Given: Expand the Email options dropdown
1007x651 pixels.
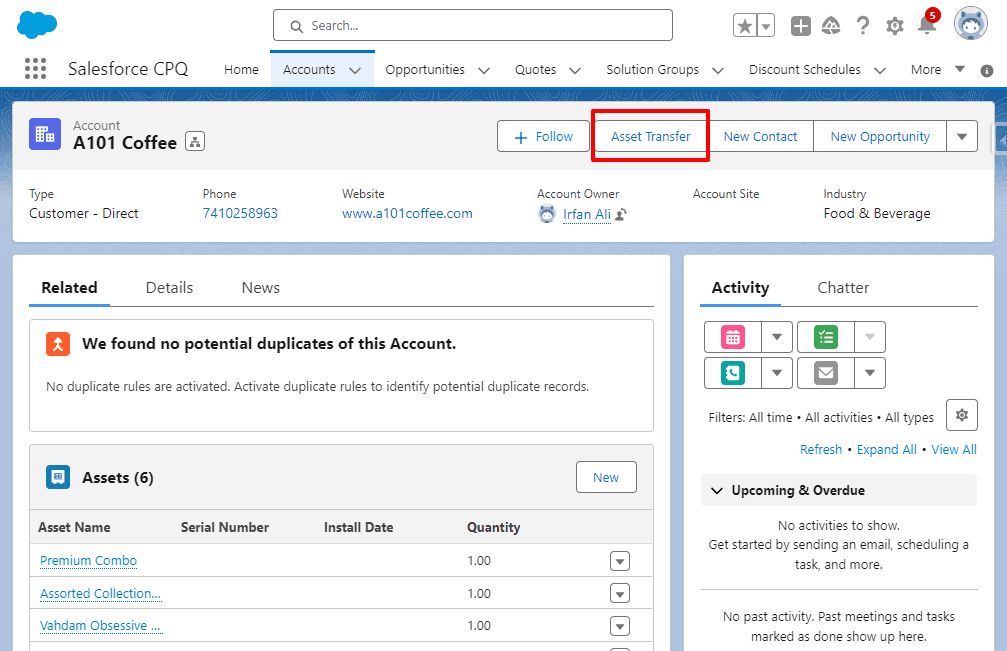Looking at the screenshot, I should pos(870,373).
